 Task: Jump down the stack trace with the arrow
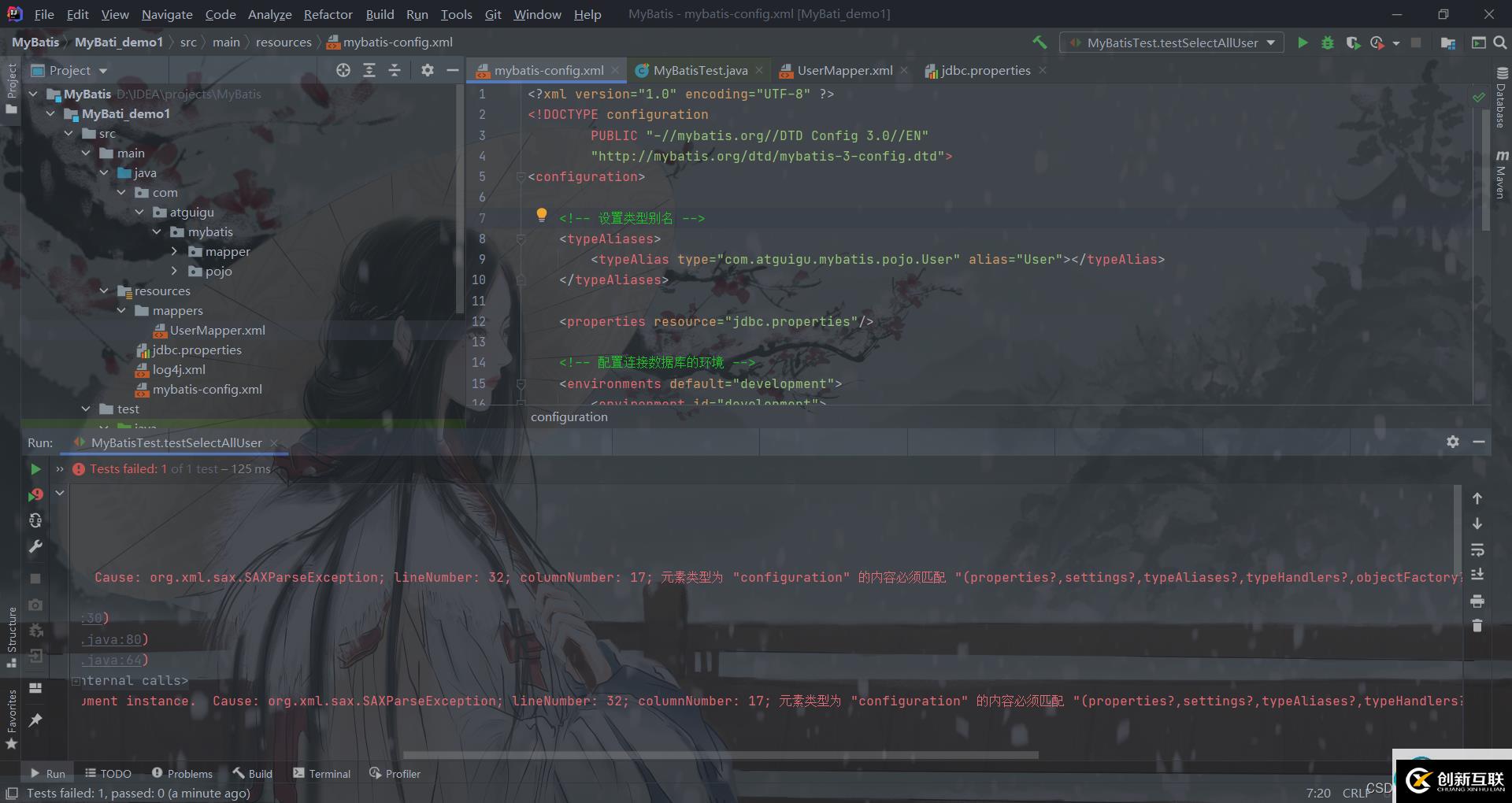click(1477, 524)
